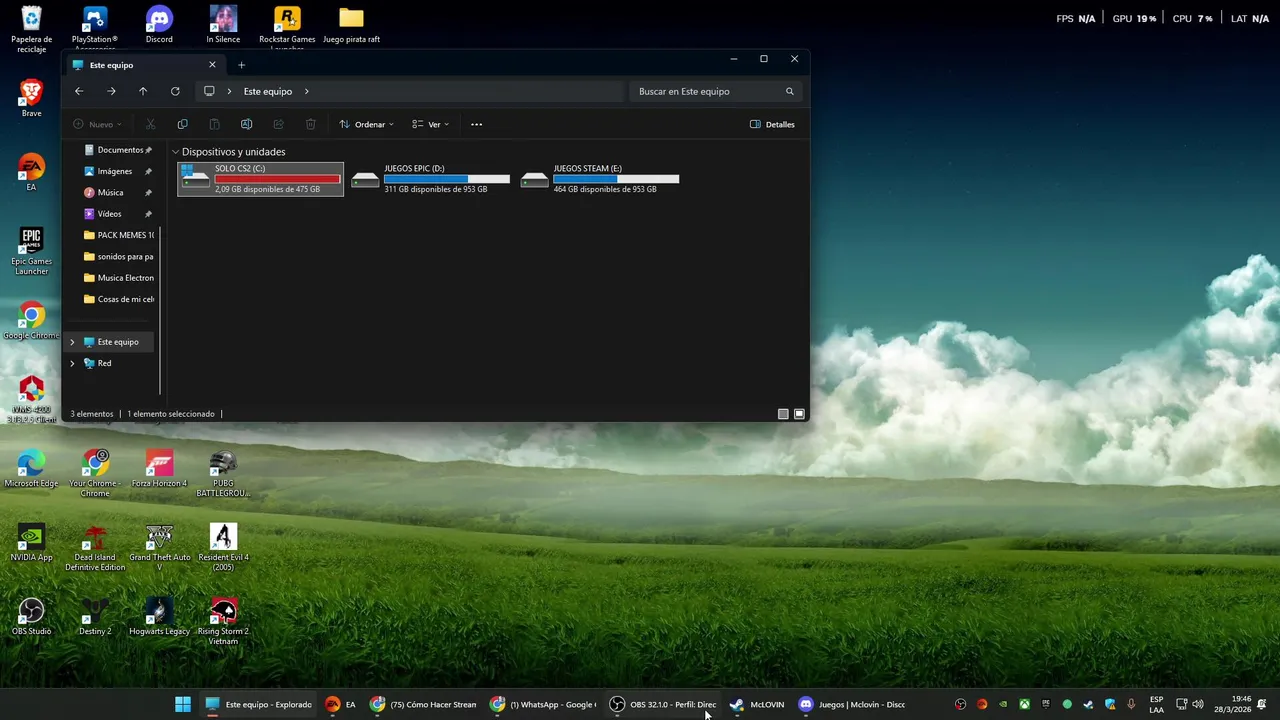This screenshot has height=720, width=1280.
Task: Add a new Explorer tab
Action: (x=241, y=65)
